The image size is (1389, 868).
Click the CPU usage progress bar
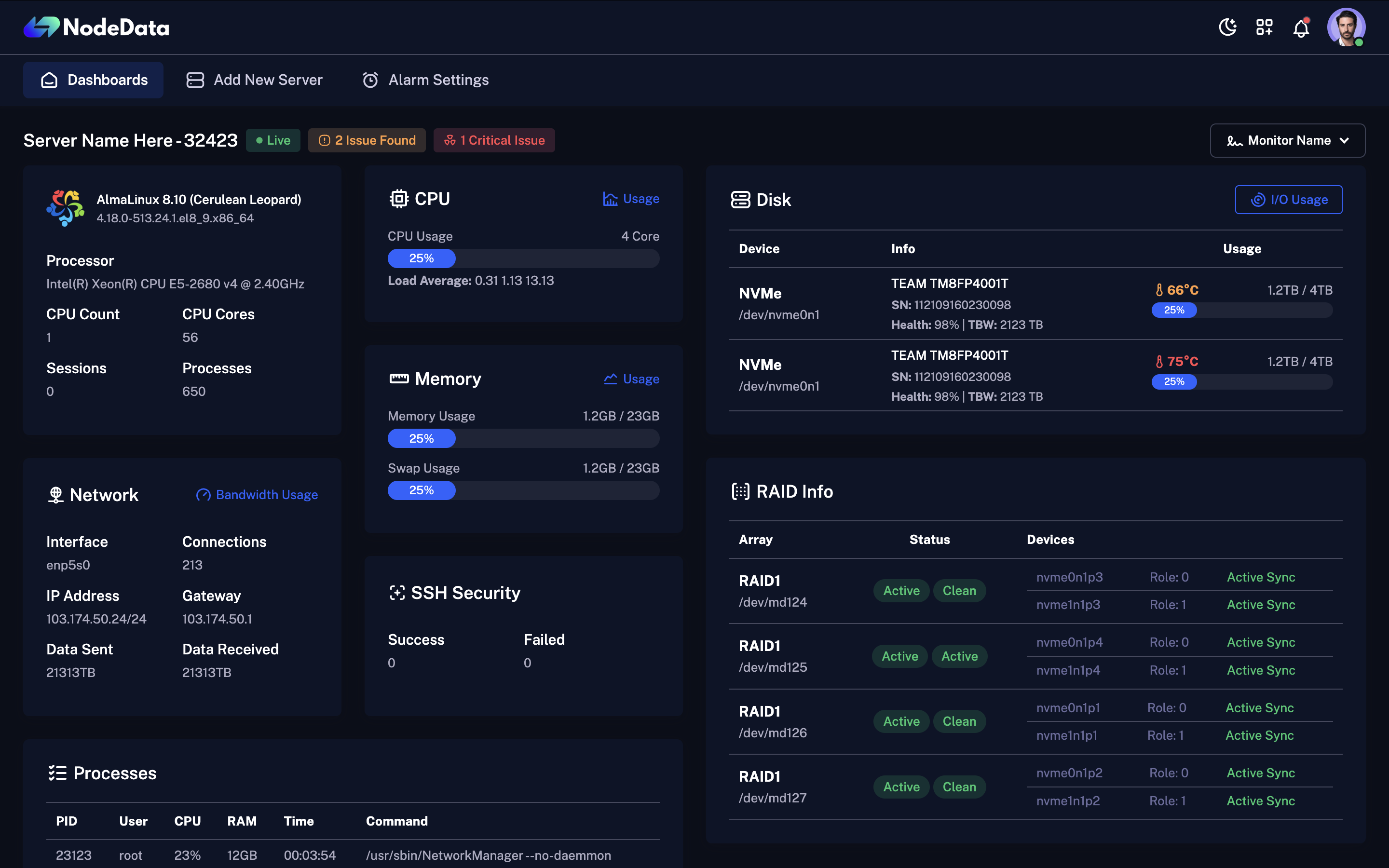tap(522, 258)
